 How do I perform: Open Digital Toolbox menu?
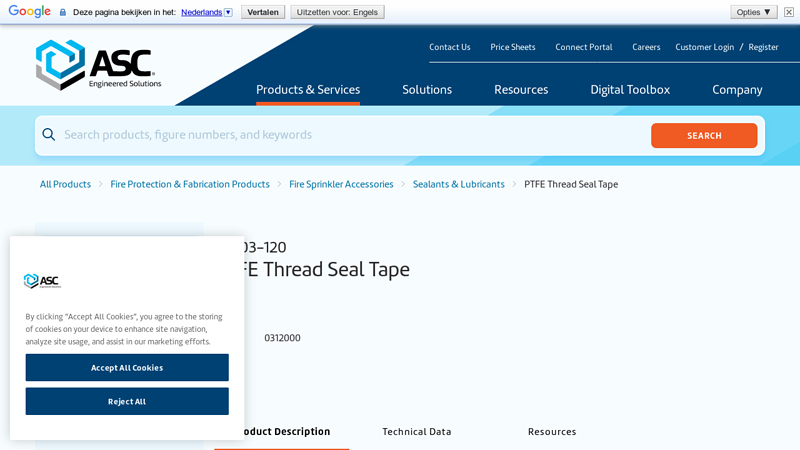click(x=630, y=90)
